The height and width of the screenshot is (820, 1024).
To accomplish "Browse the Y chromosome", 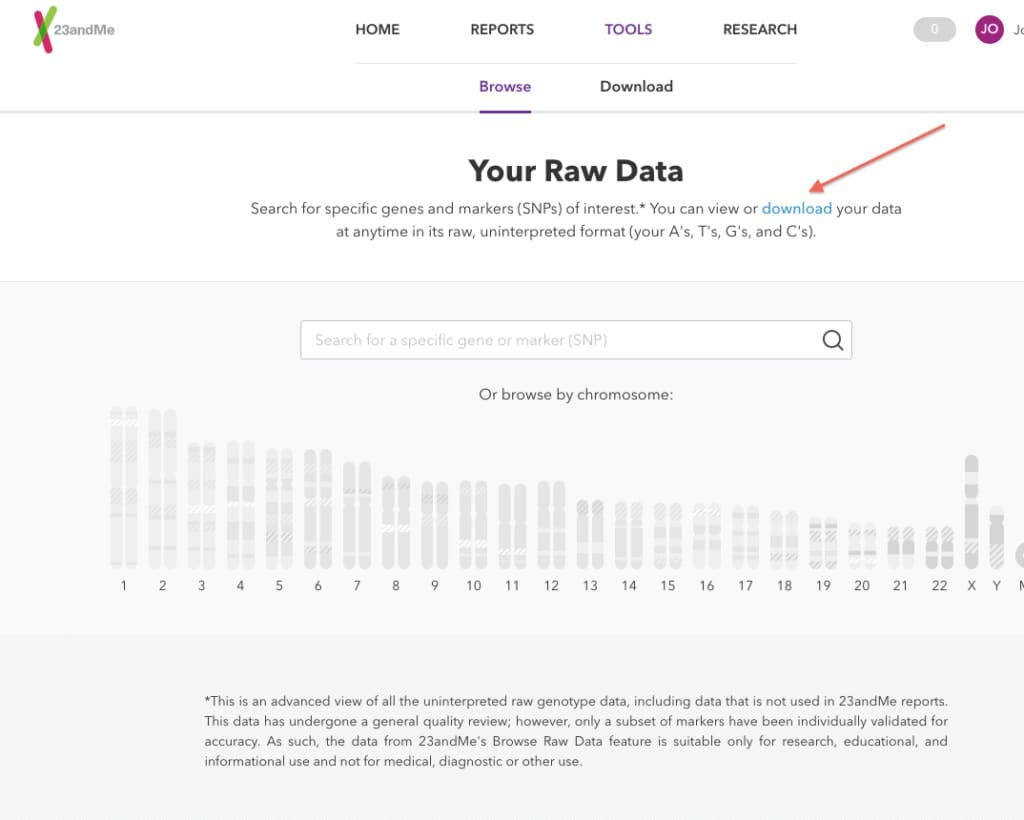I will tap(996, 535).
